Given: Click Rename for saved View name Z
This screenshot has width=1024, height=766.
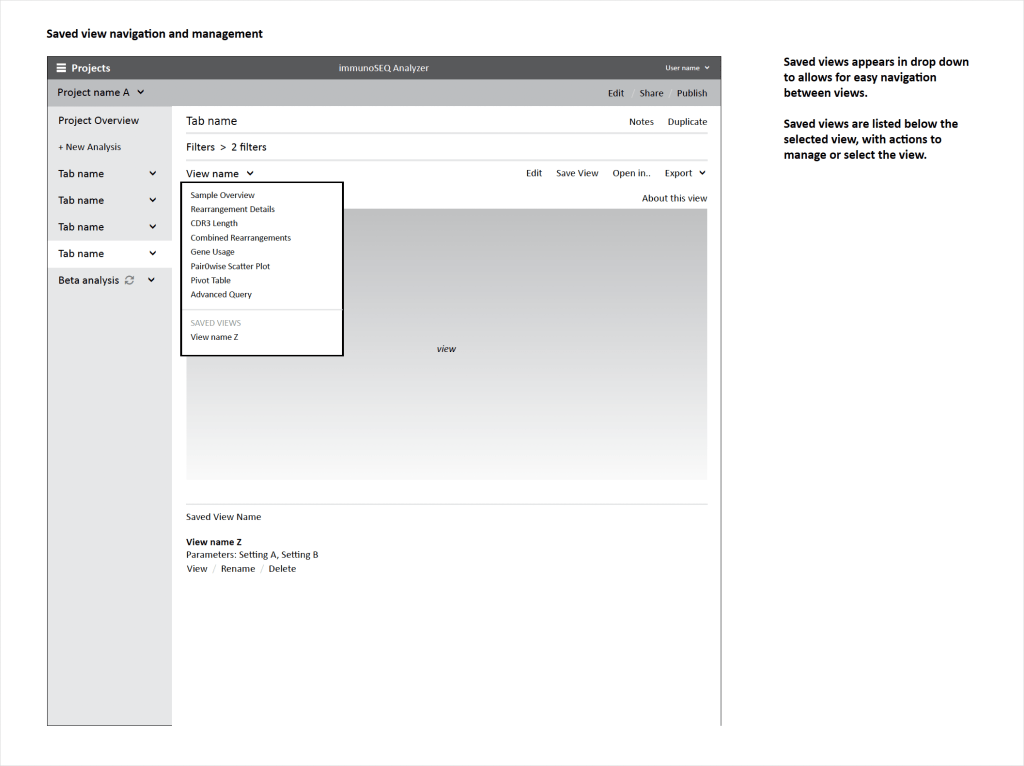Looking at the screenshot, I should (x=238, y=569).
